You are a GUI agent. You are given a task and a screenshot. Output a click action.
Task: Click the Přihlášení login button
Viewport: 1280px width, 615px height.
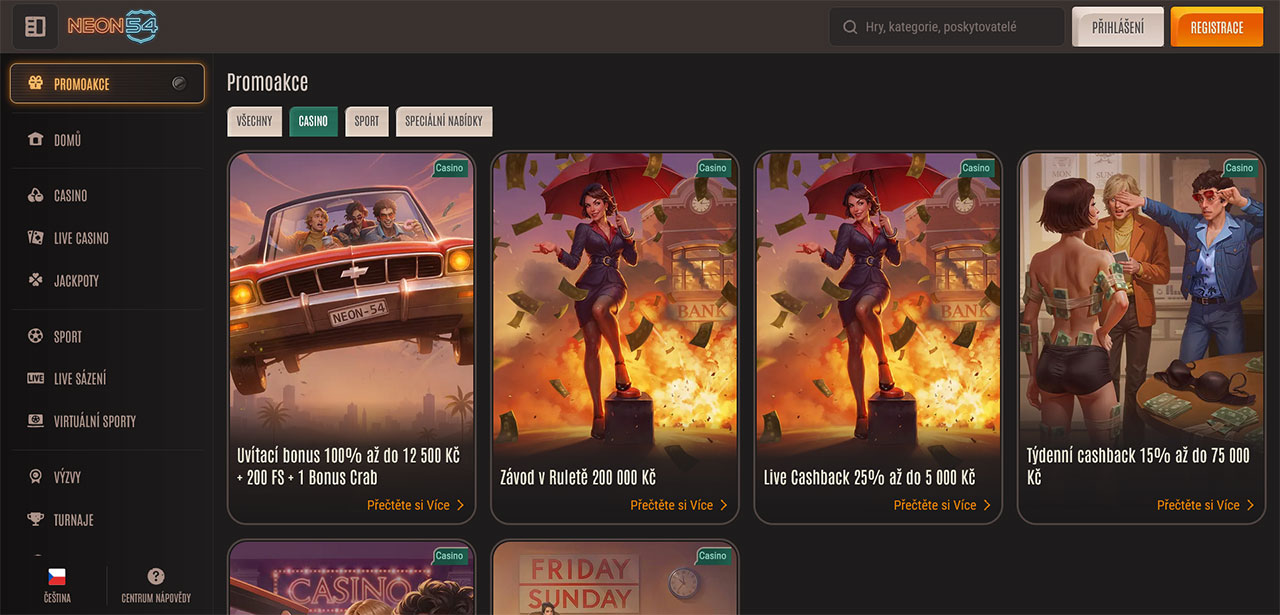[1118, 27]
